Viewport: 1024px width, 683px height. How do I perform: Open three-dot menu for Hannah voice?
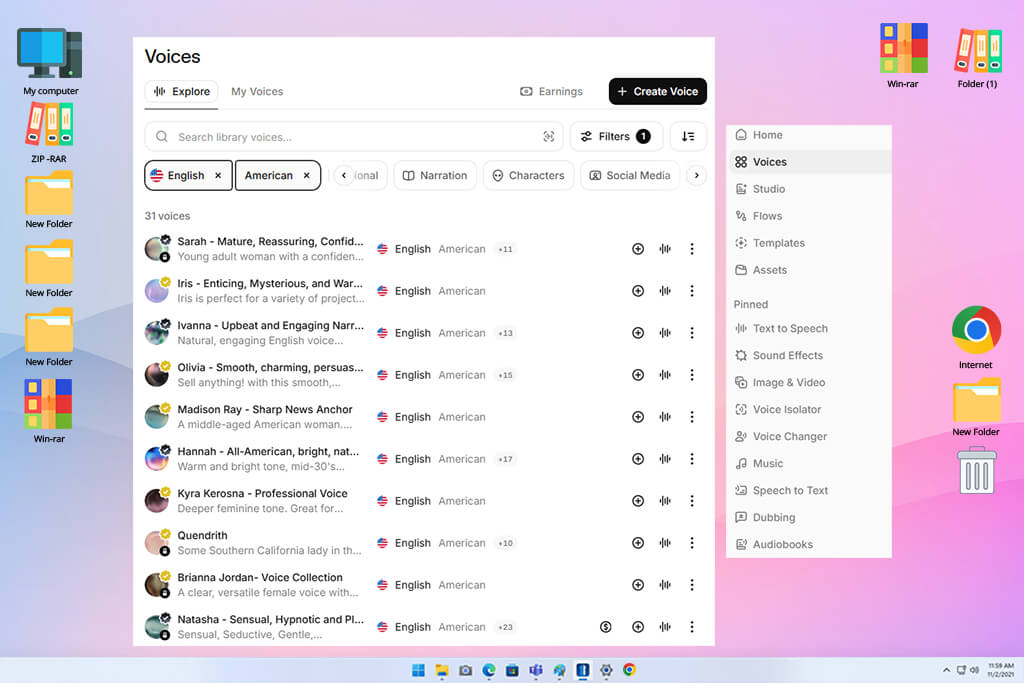692,459
